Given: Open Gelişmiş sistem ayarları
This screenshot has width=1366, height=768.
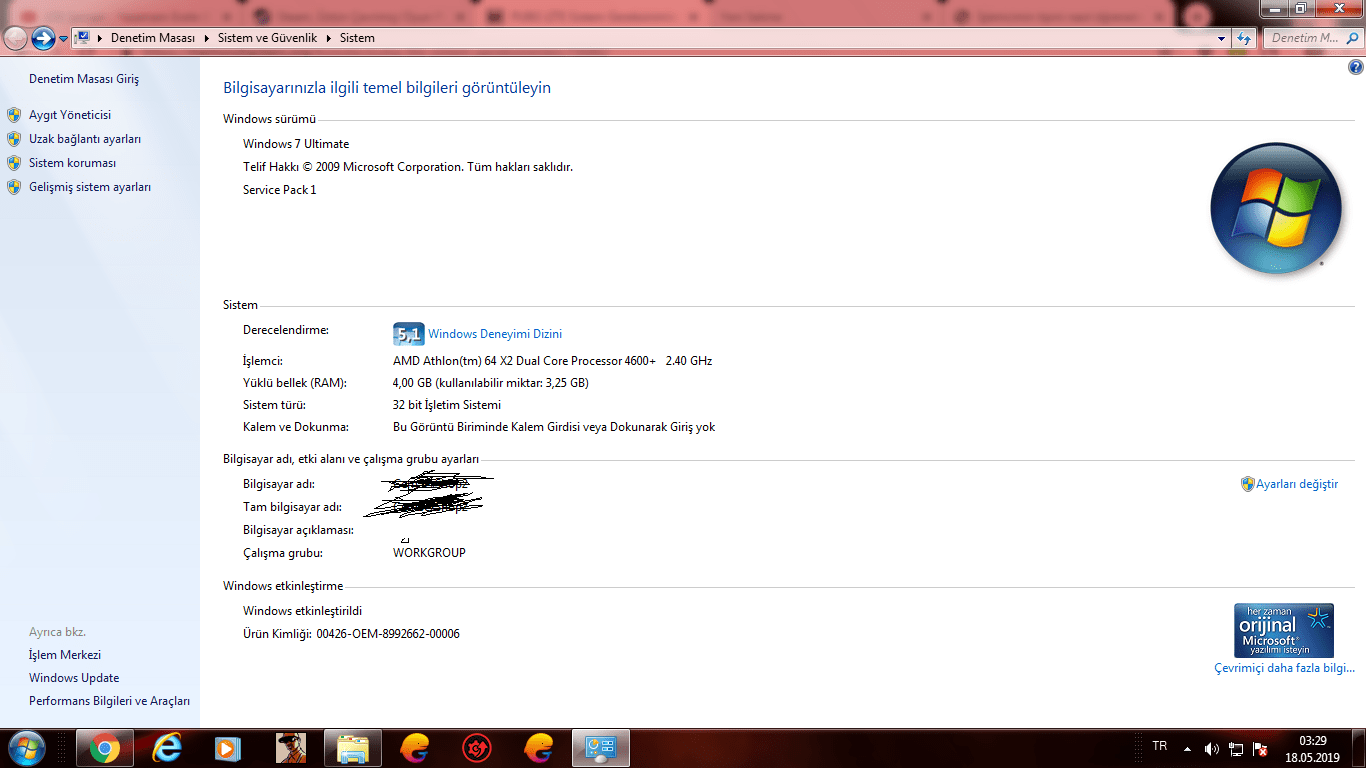Looking at the screenshot, I should (90, 187).
